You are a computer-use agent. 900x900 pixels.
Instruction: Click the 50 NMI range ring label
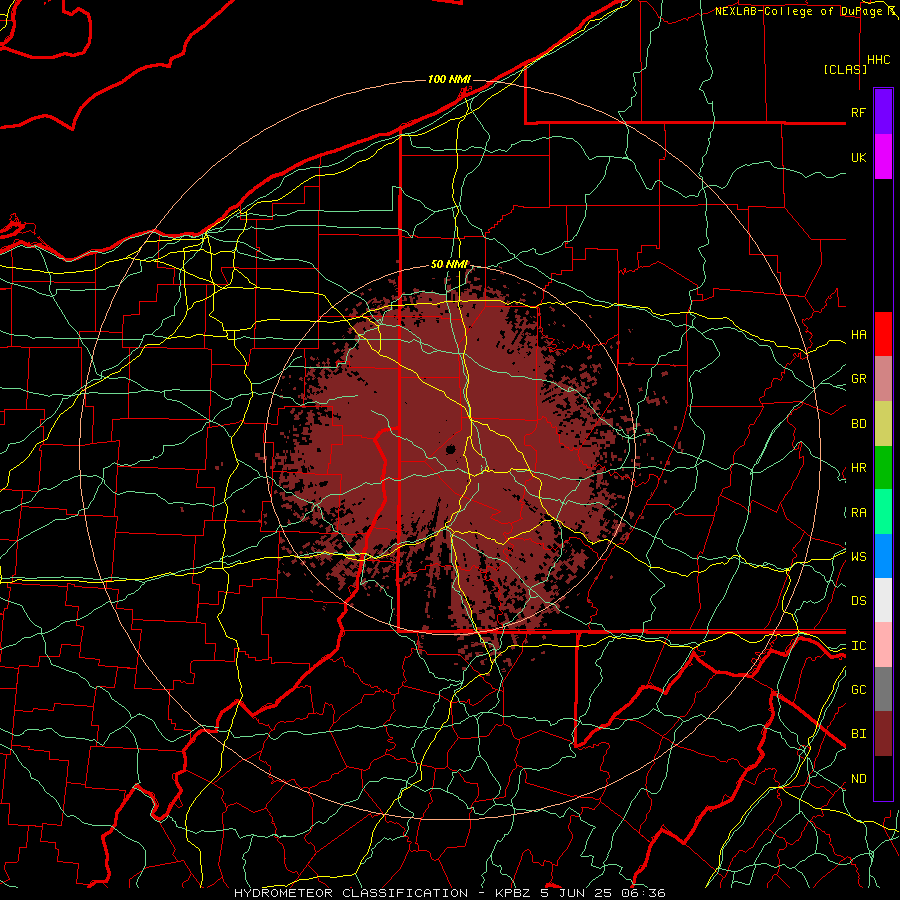point(449,265)
